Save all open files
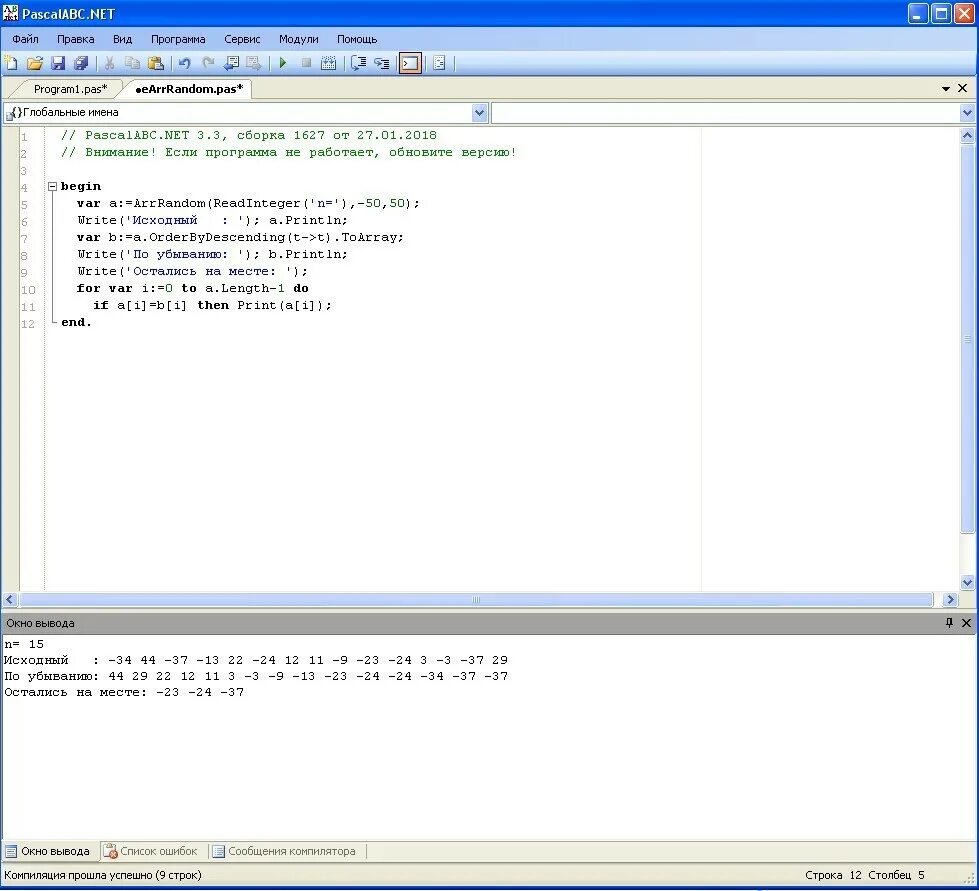Viewport: 979px width, 891px height. tap(81, 63)
